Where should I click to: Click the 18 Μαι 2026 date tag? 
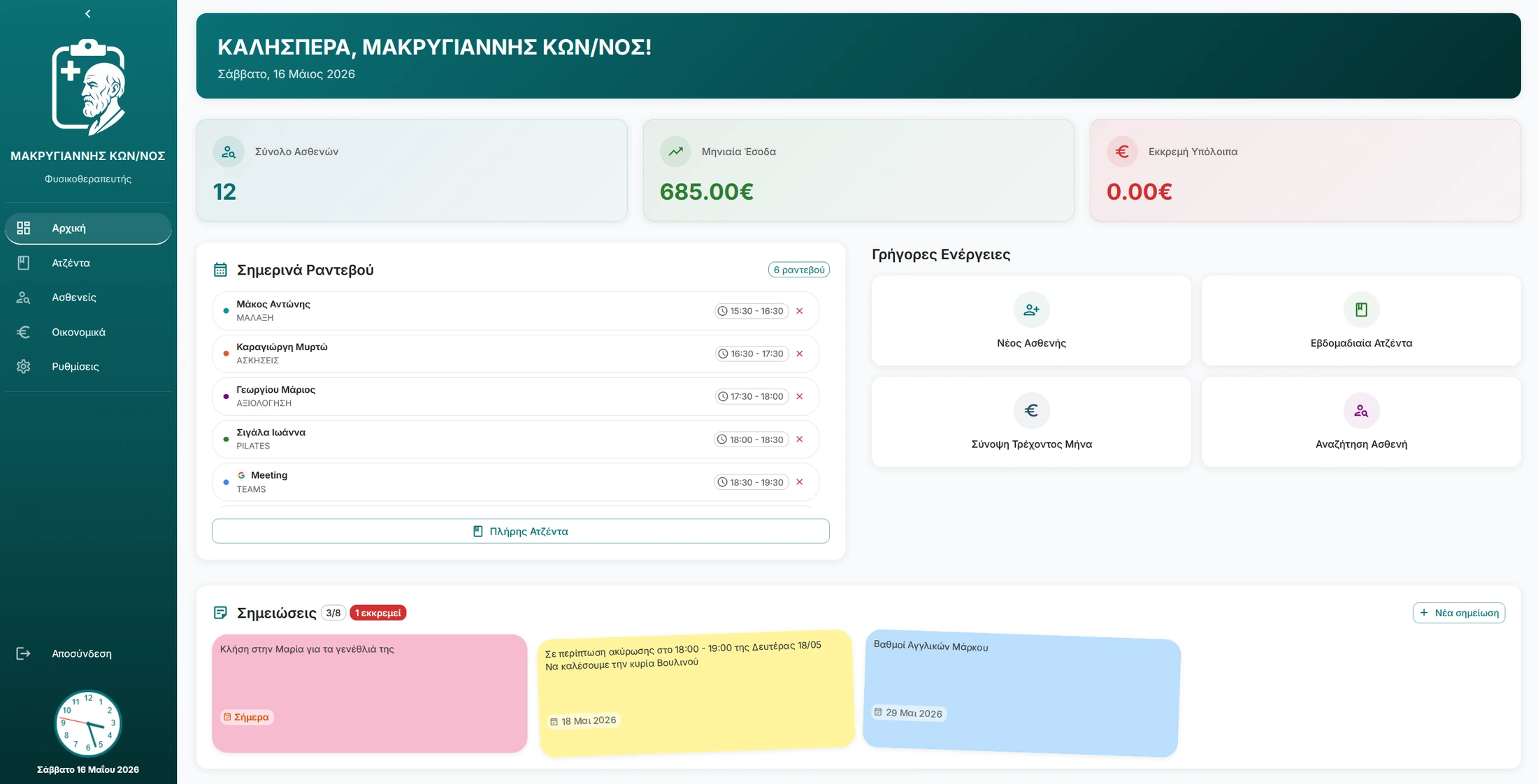(x=584, y=720)
